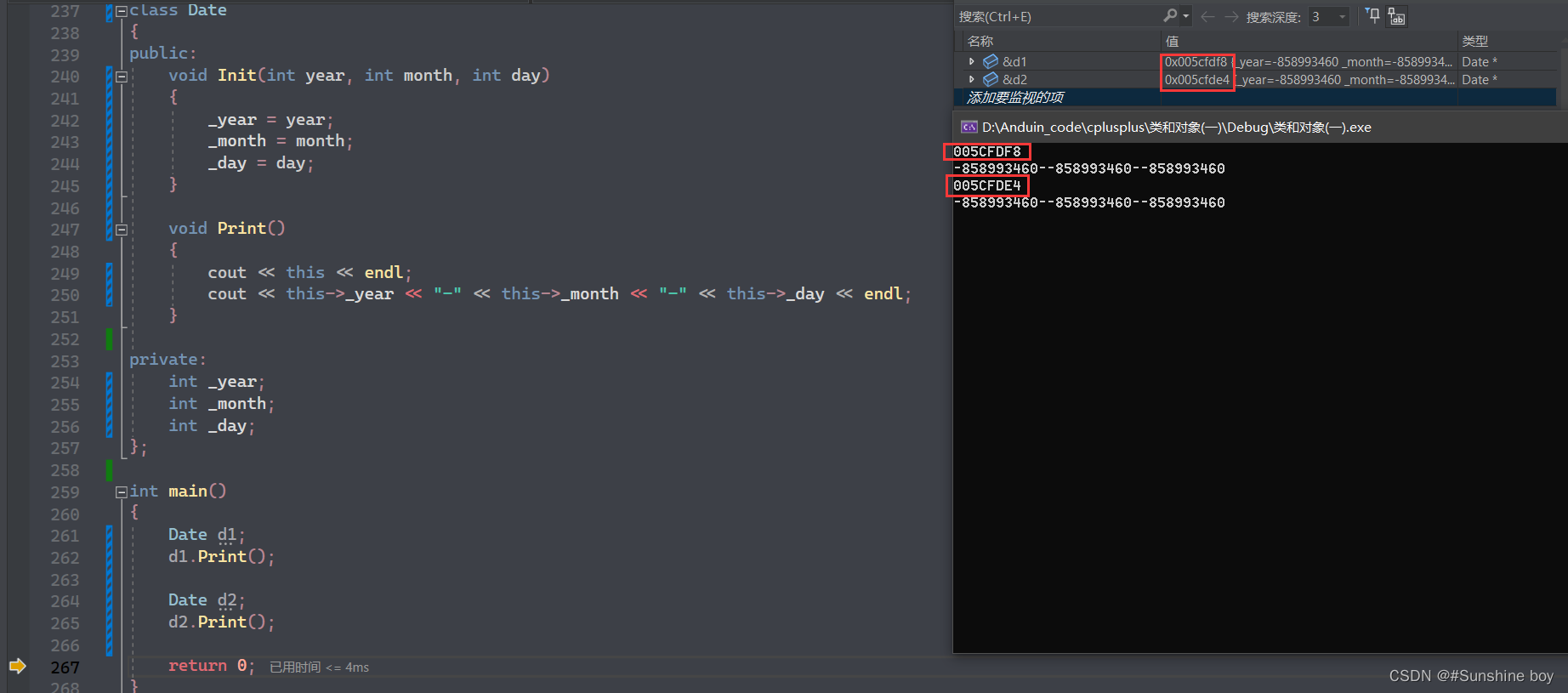Click 'Date d2;' declaration on line 264
Screen dimensions: 1568x693
tap(207, 600)
